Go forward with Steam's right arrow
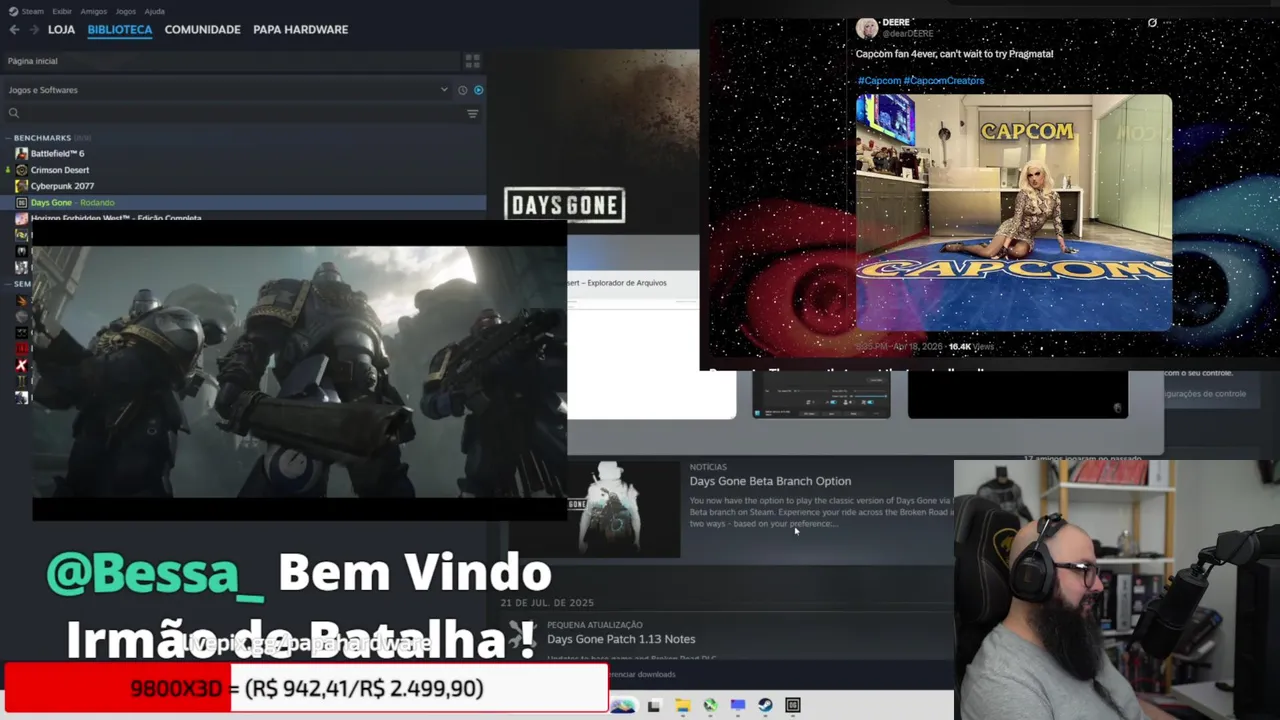 point(34,30)
